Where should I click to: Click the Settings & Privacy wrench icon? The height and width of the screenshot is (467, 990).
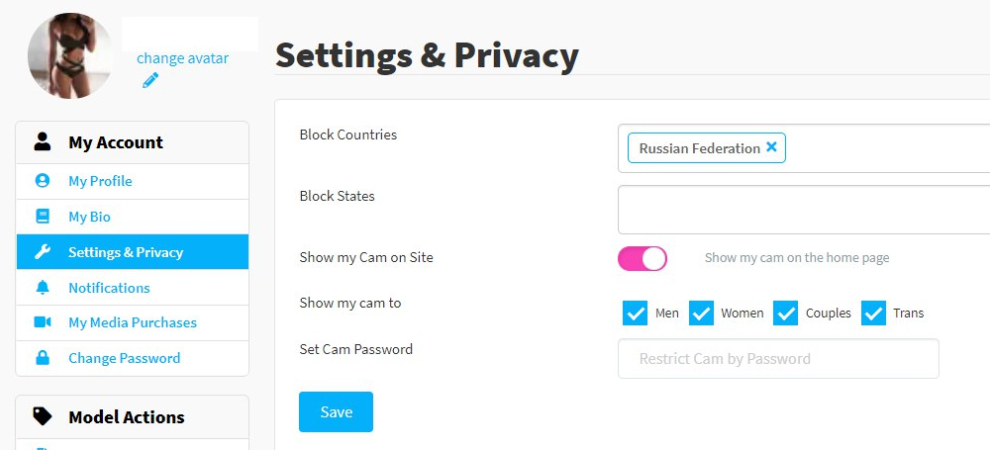point(42,252)
